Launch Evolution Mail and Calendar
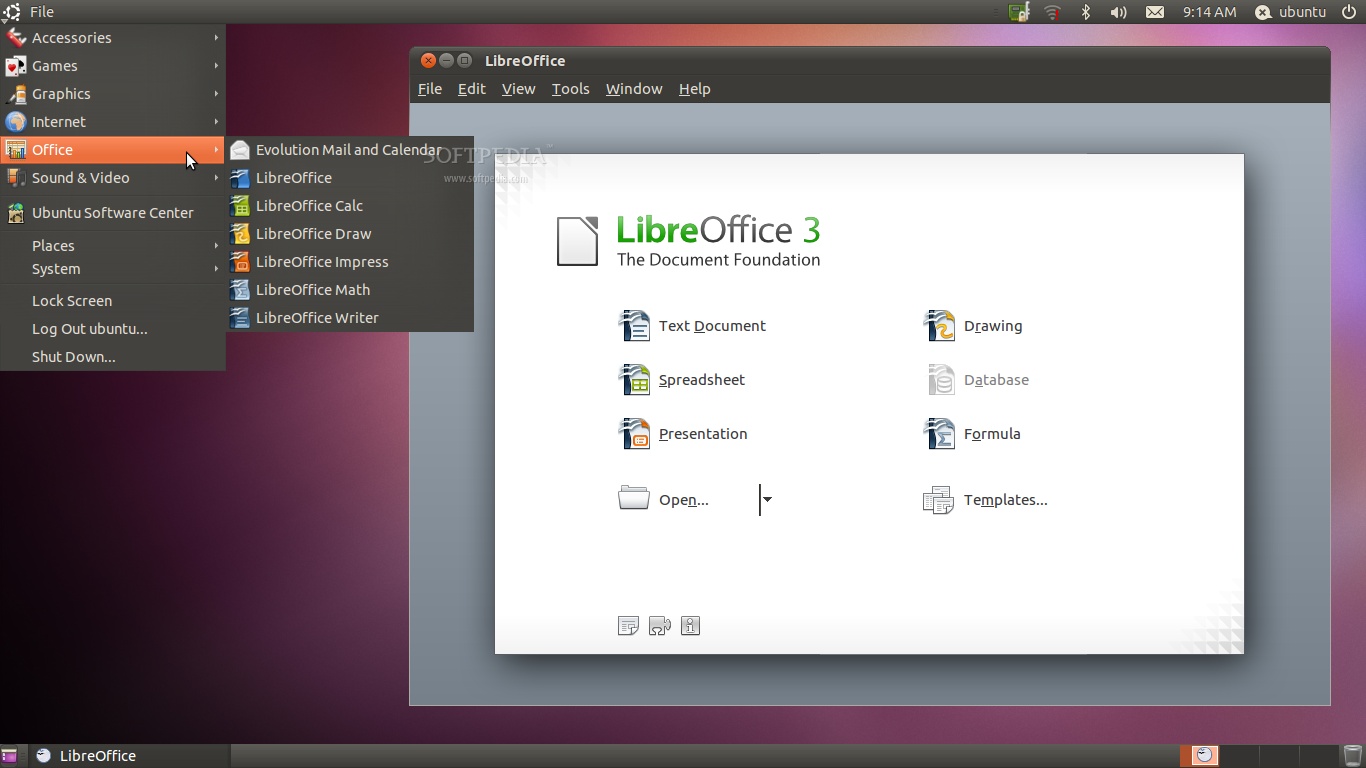The width and height of the screenshot is (1366, 768). click(x=350, y=150)
